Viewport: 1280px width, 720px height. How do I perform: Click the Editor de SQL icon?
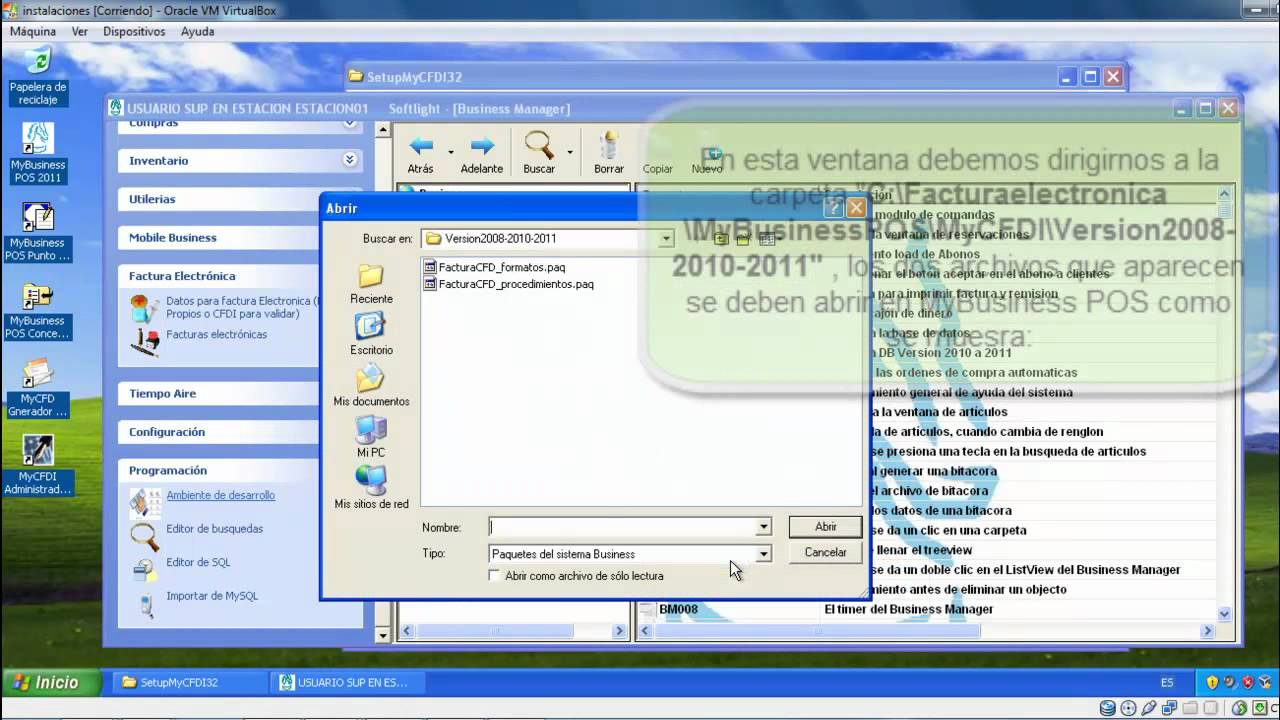(x=145, y=569)
